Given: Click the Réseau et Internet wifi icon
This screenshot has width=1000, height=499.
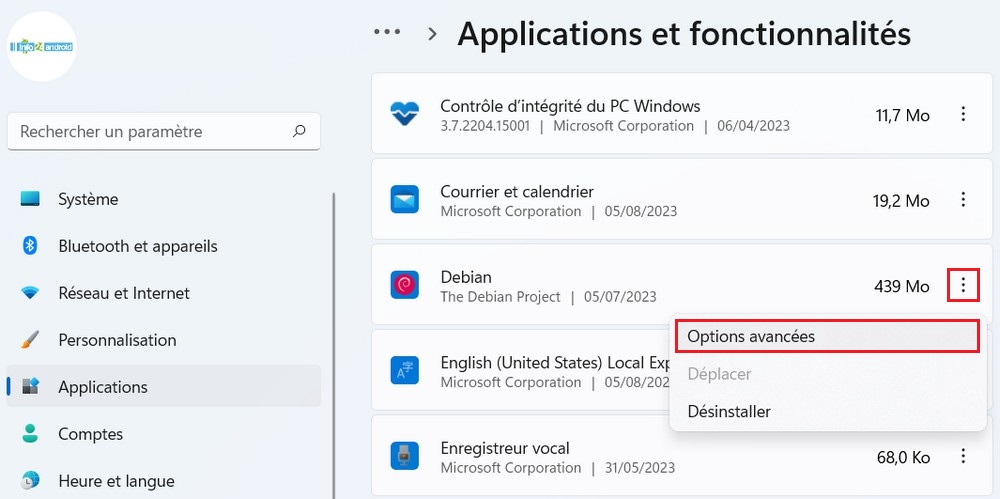Looking at the screenshot, I should [x=30, y=293].
